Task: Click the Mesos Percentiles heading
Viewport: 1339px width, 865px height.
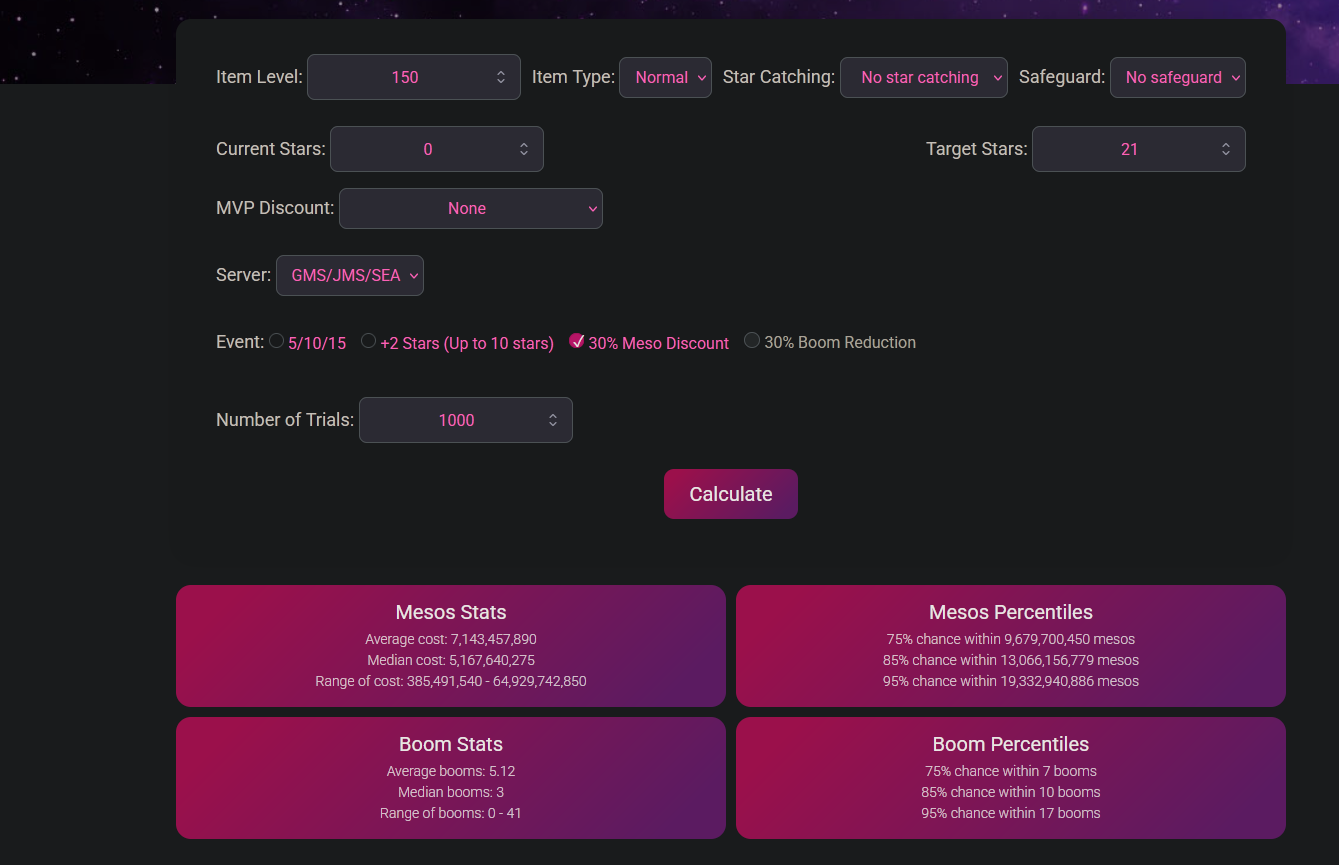Action: click(1011, 612)
